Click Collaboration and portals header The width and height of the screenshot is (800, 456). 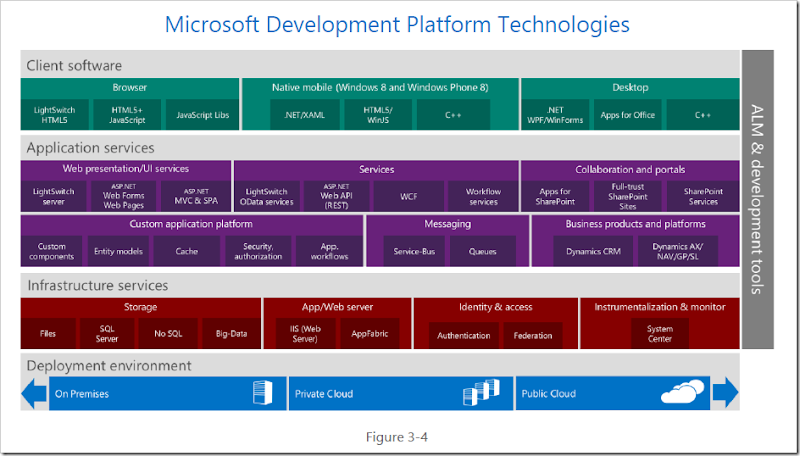630,169
